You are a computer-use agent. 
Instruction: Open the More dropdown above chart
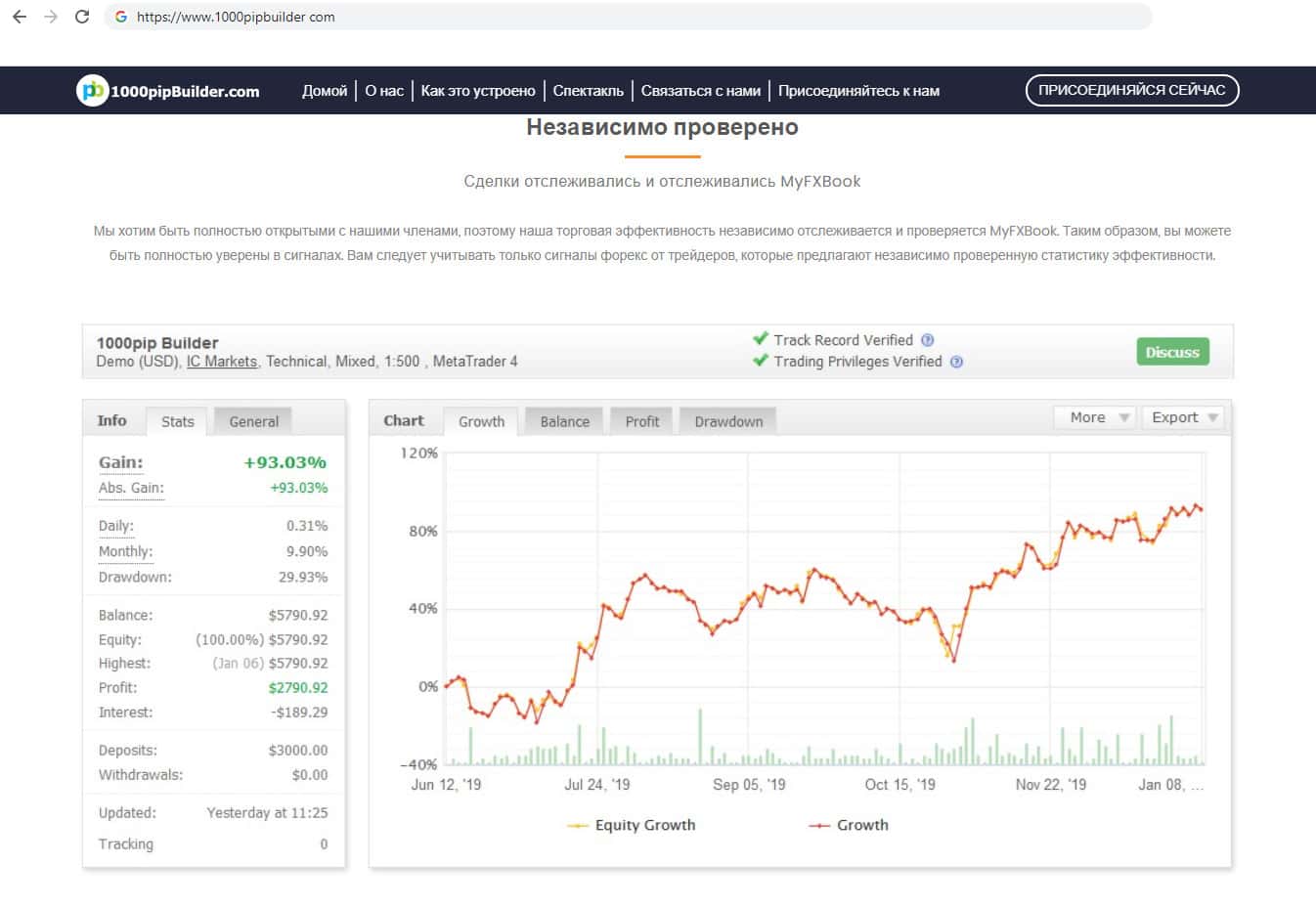pyautogui.click(x=1095, y=417)
